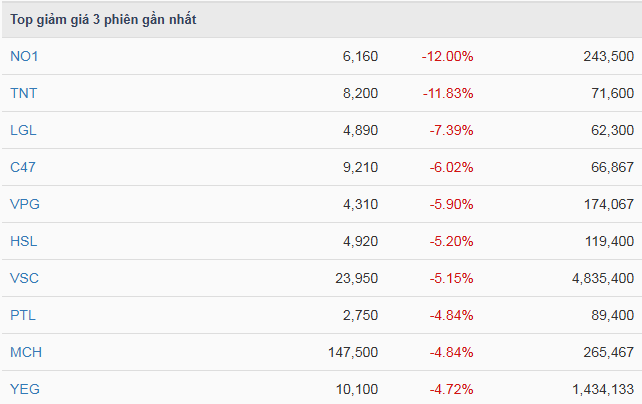Select the 9,210 price for C47
642x404 pixels.
(360, 167)
